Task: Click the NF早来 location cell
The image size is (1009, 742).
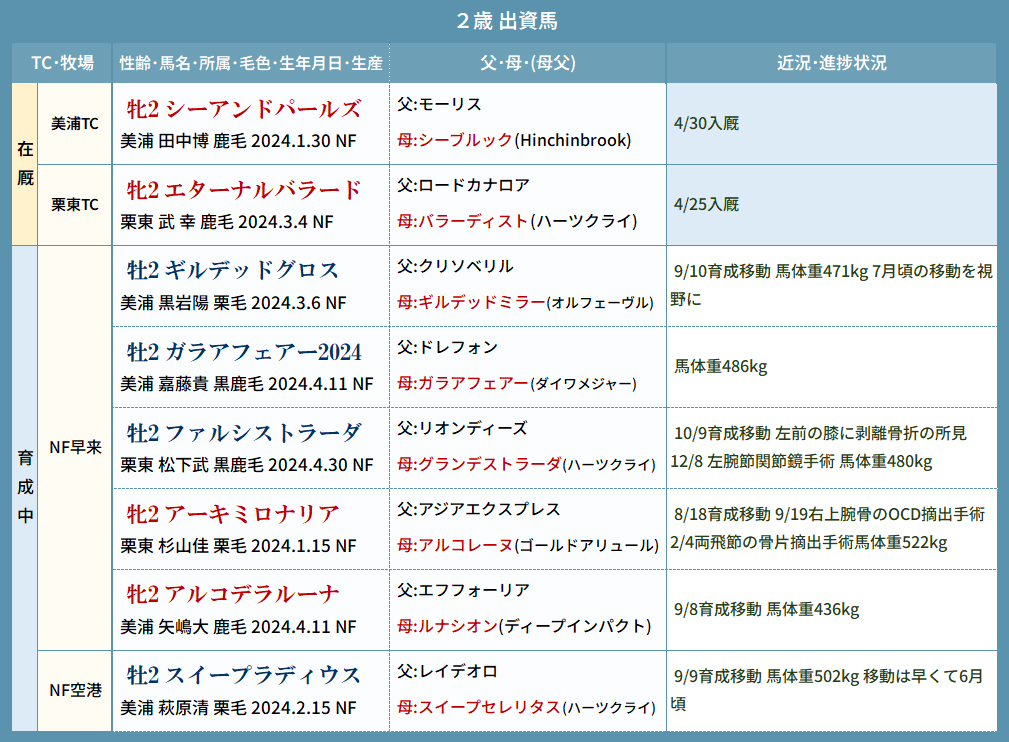Action: point(75,447)
